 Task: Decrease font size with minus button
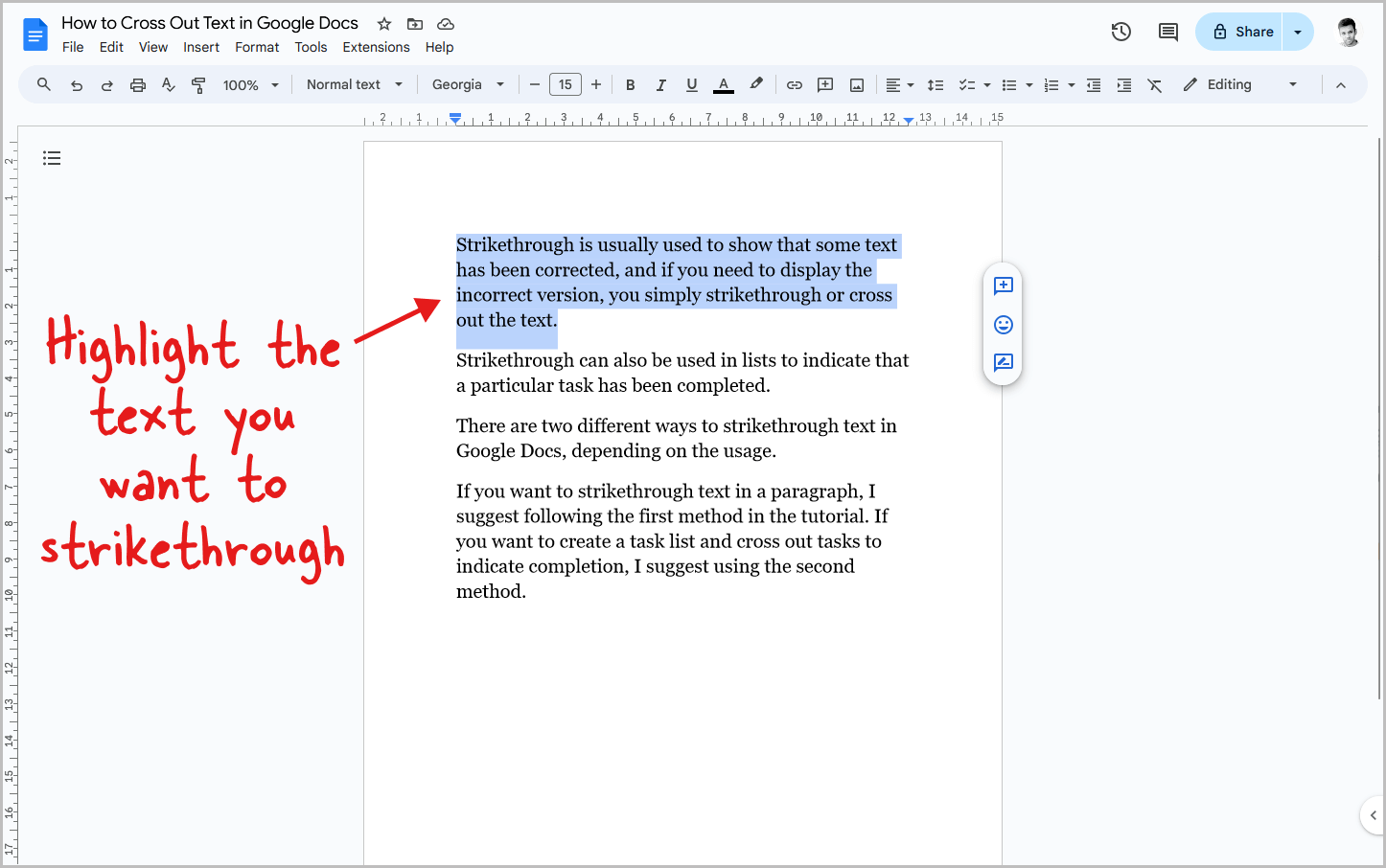coord(535,84)
